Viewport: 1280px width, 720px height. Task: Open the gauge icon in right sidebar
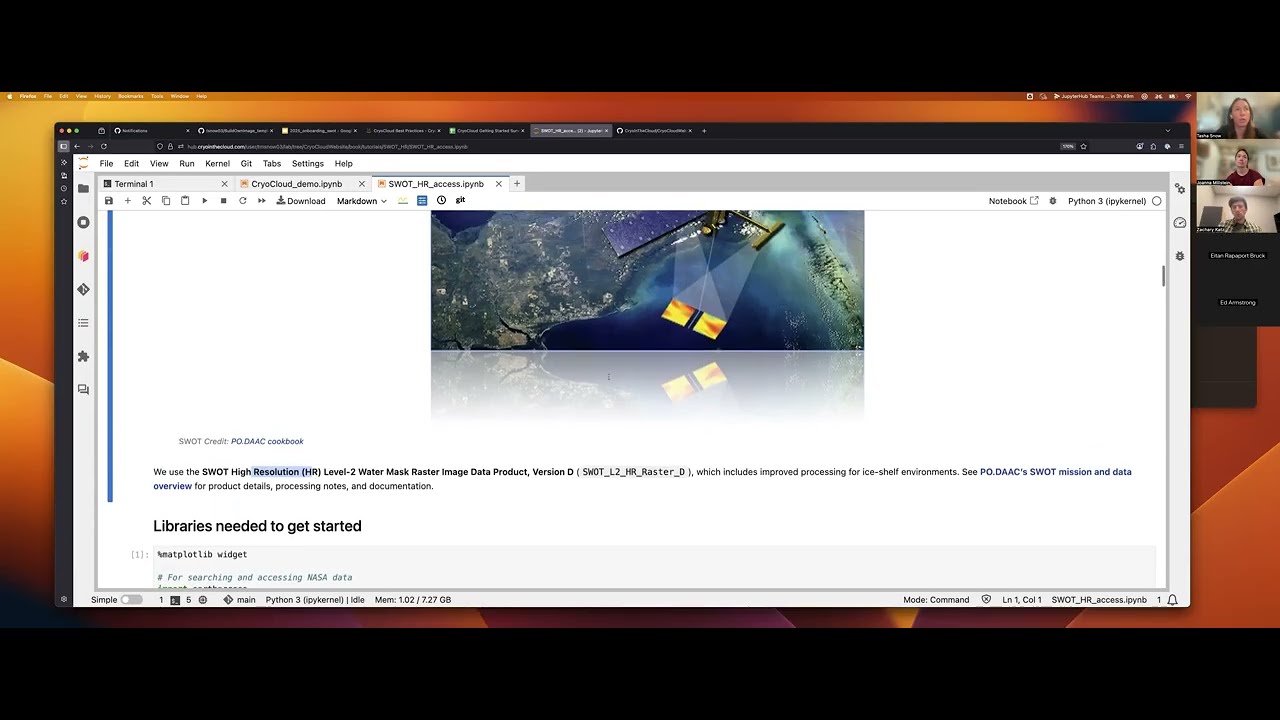coord(1180,223)
